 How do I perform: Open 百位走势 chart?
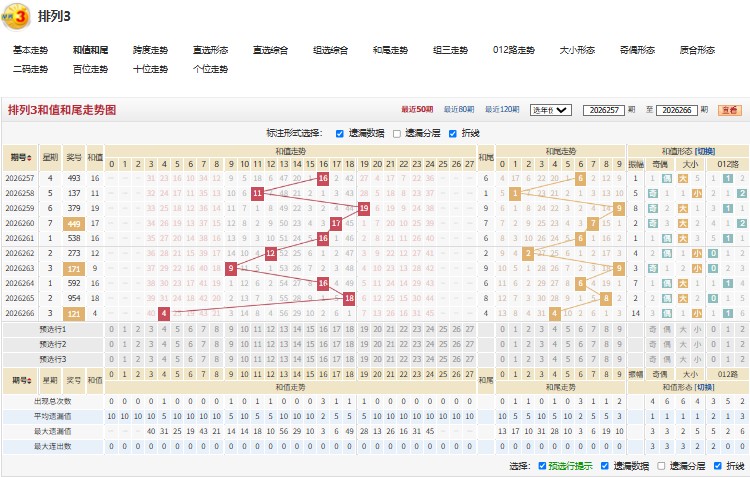[x=90, y=69]
